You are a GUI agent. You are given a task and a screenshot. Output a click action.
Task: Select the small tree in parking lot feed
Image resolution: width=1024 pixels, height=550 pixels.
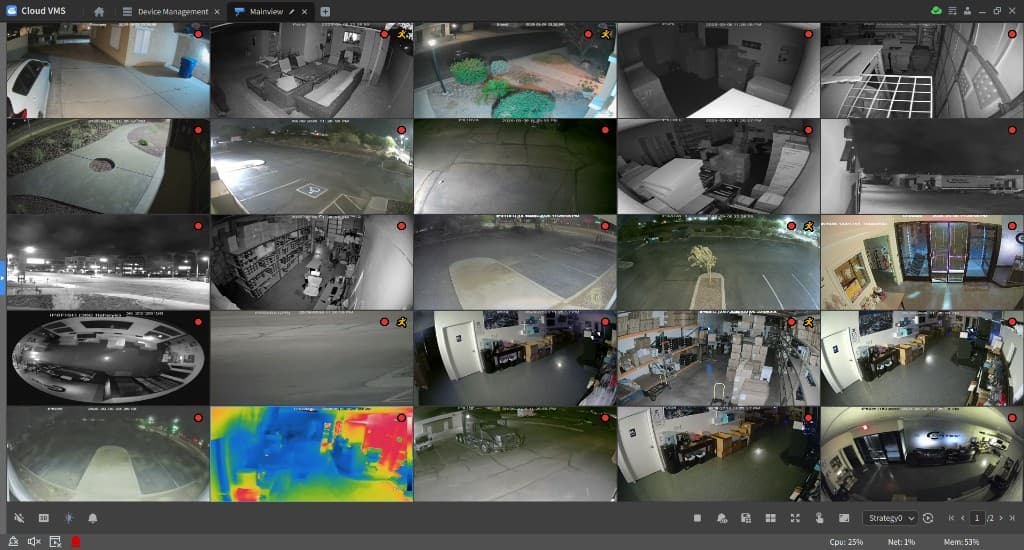click(718, 262)
